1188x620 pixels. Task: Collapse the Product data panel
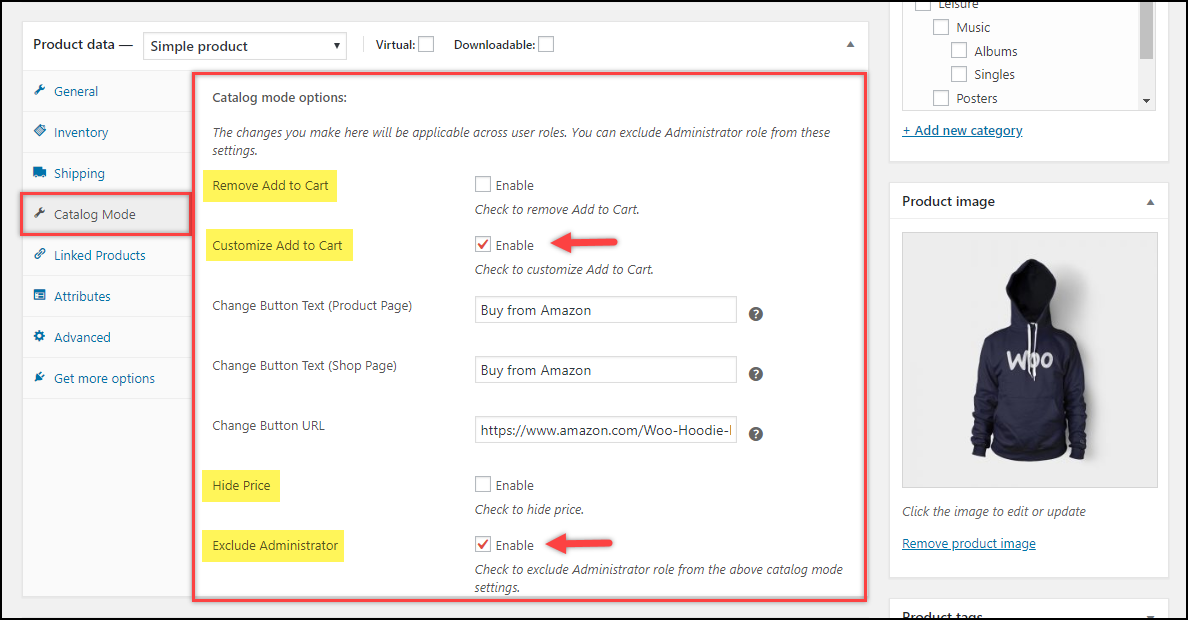850,45
